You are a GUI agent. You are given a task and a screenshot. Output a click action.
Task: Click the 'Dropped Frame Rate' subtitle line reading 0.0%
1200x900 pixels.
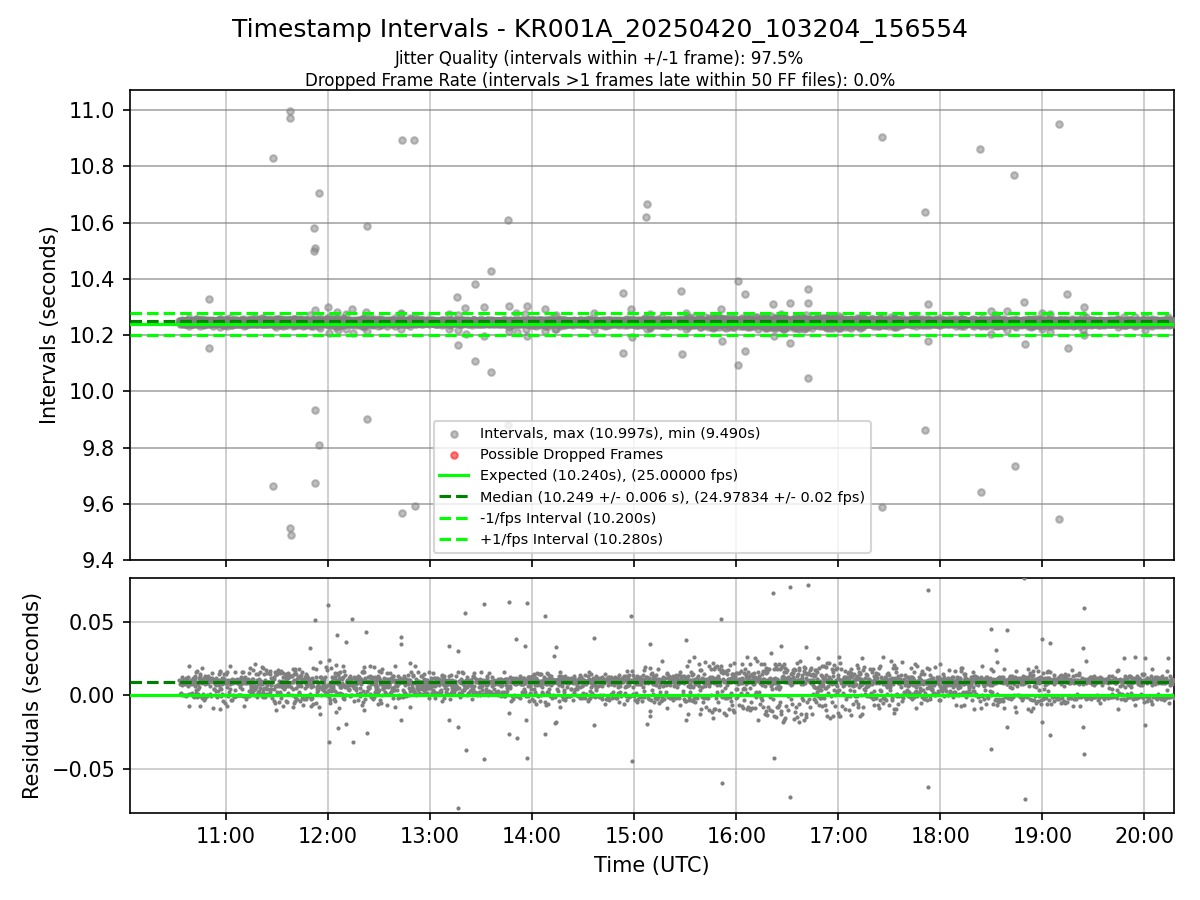599,80
